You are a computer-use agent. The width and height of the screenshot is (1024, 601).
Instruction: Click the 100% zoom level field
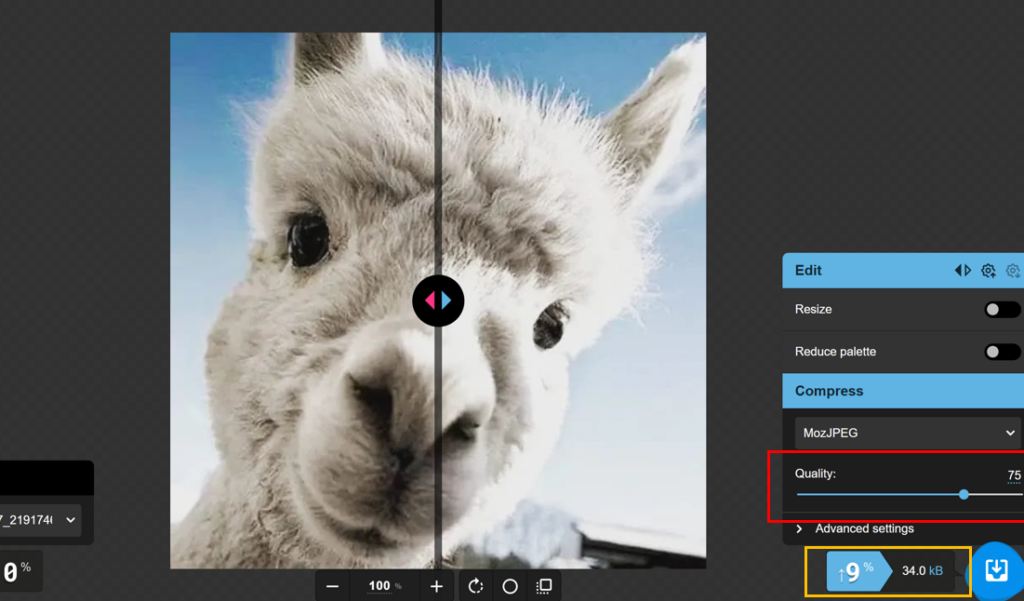pyautogui.click(x=382, y=586)
